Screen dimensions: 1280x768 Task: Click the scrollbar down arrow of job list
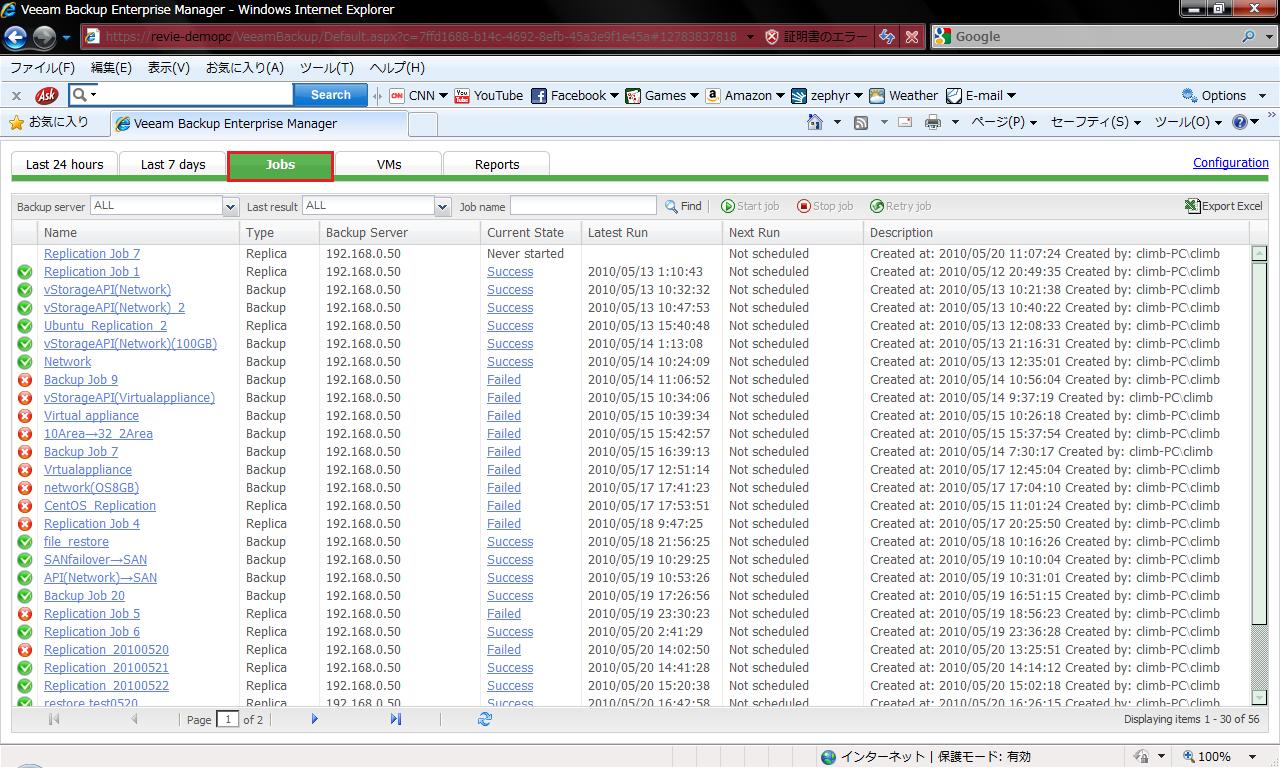click(x=1260, y=698)
